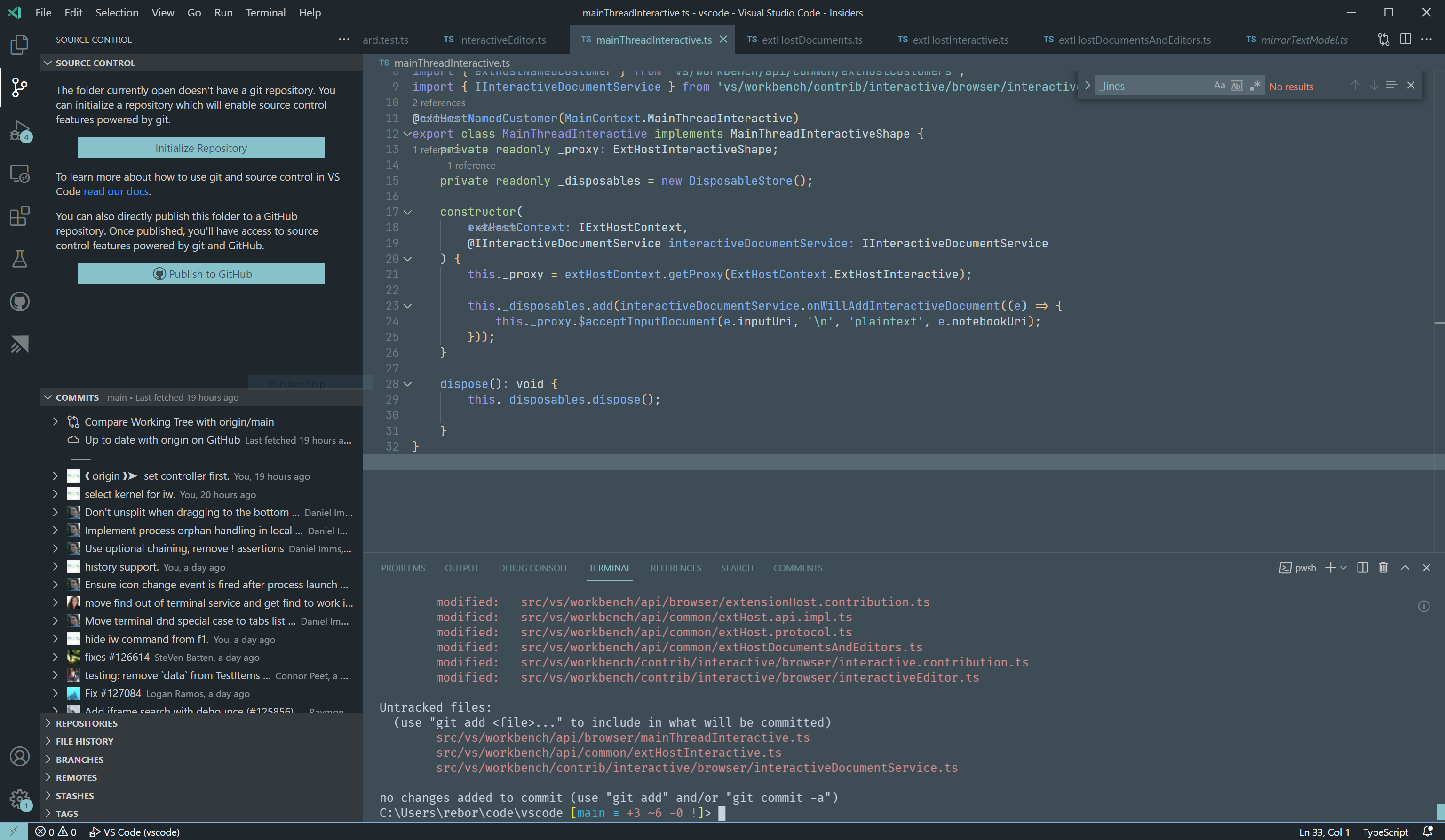Image resolution: width=1445 pixels, height=840 pixels.
Task: Open the Explorer view in the activity bar
Action: (x=19, y=44)
